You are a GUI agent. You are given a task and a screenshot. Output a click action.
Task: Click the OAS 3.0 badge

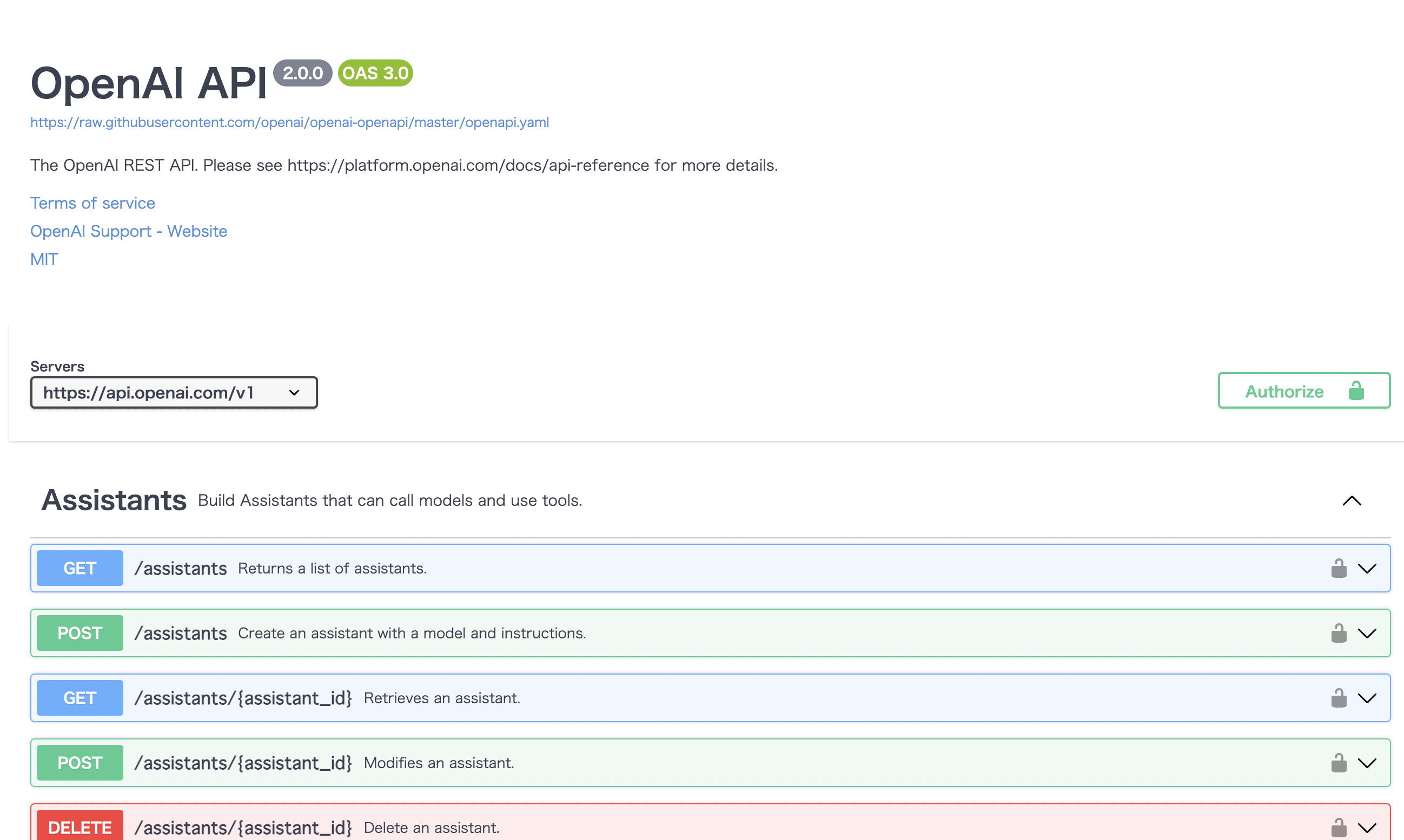[x=375, y=73]
